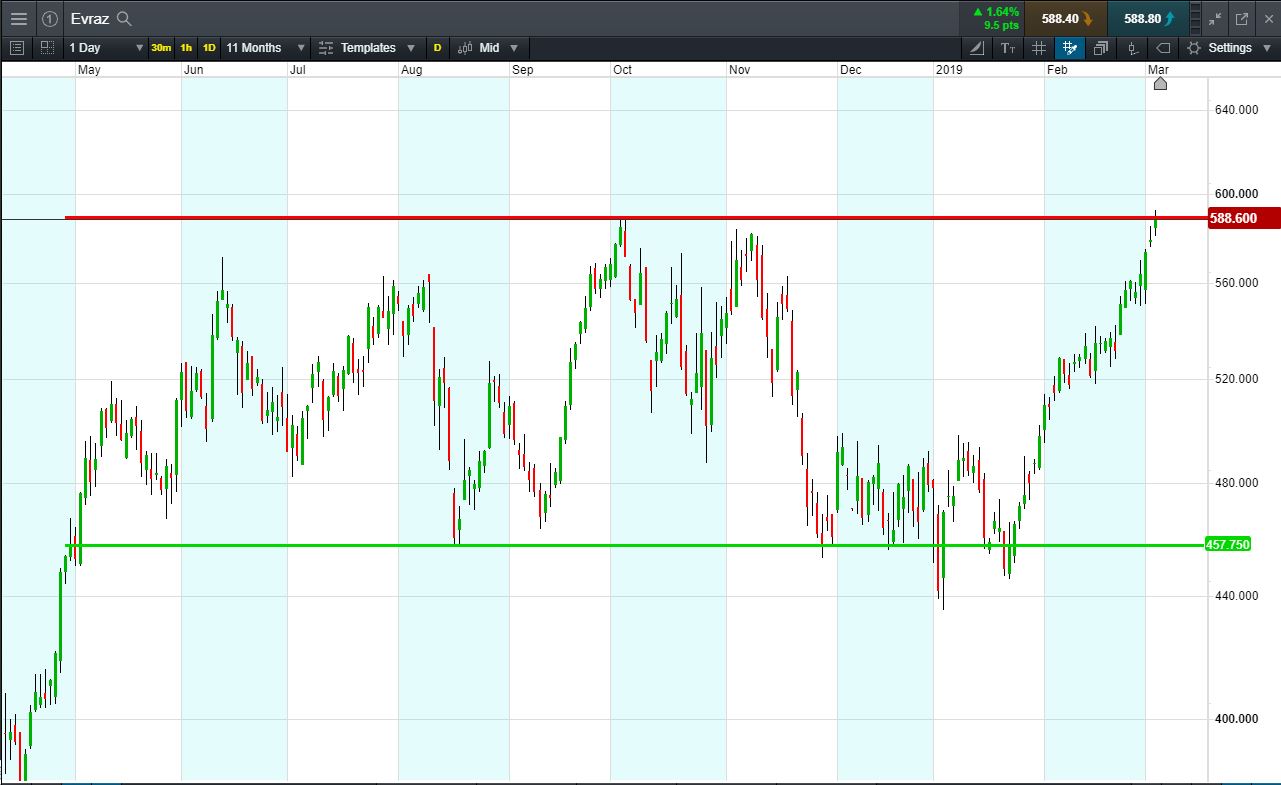Click the Feb date axis label
The width and height of the screenshot is (1281, 785).
pyautogui.click(x=1057, y=70)
